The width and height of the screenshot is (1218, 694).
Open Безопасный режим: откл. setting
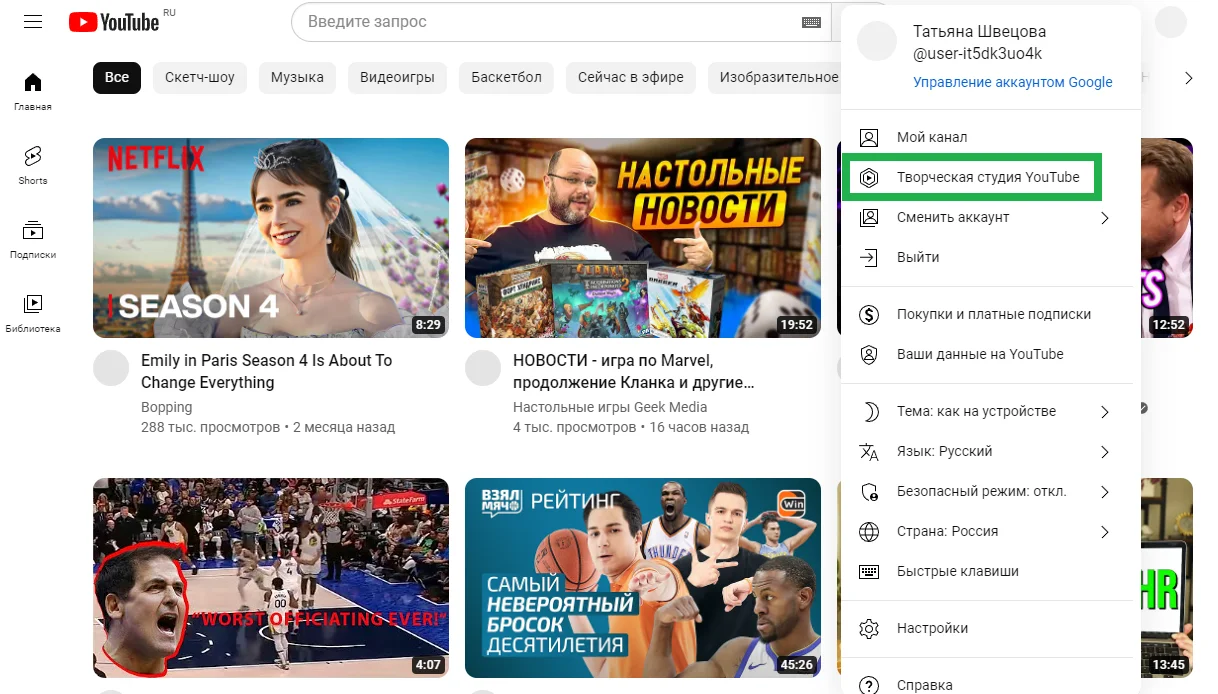click(x=980, y=491)
